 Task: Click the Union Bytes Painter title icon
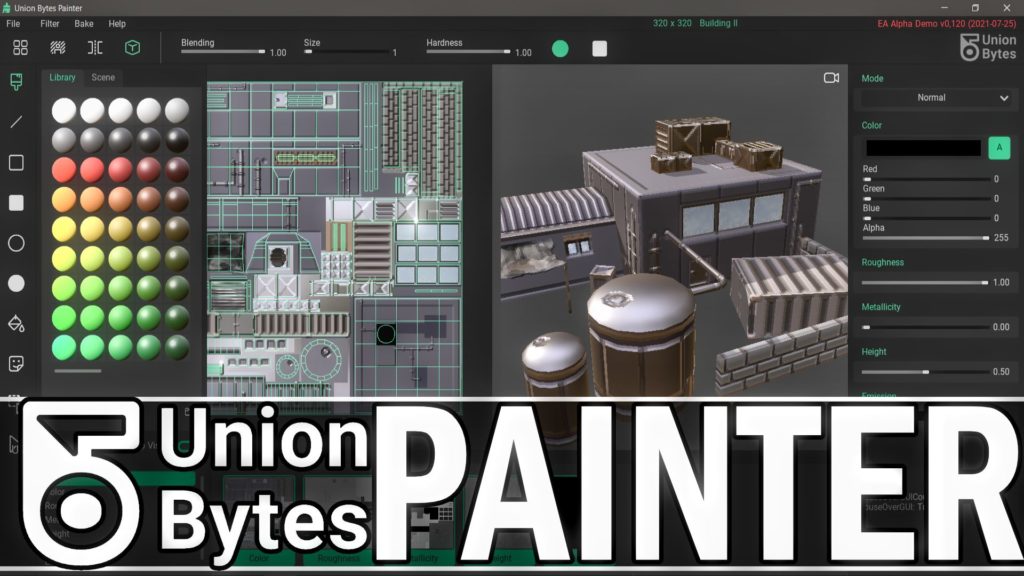[7, 8]
